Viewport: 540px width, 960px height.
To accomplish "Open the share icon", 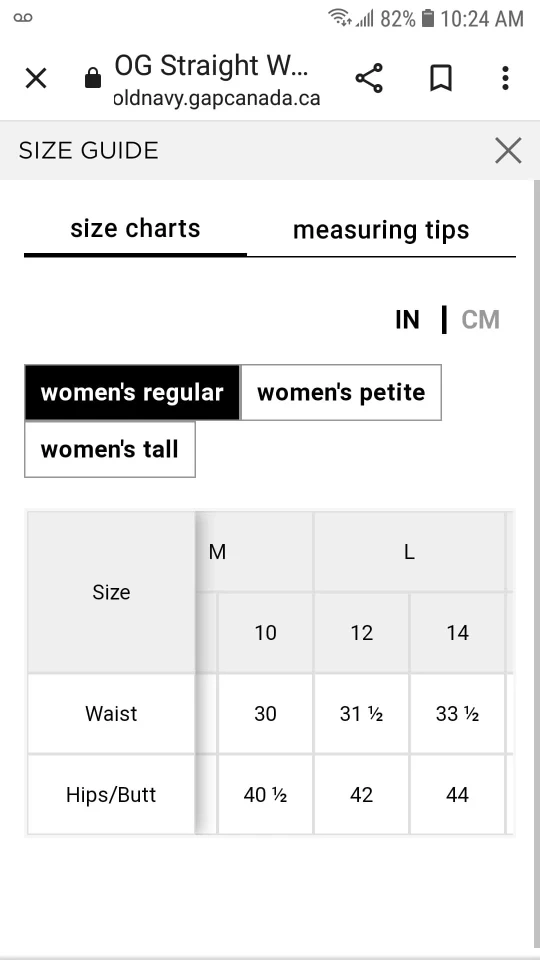I will point(369,78).
